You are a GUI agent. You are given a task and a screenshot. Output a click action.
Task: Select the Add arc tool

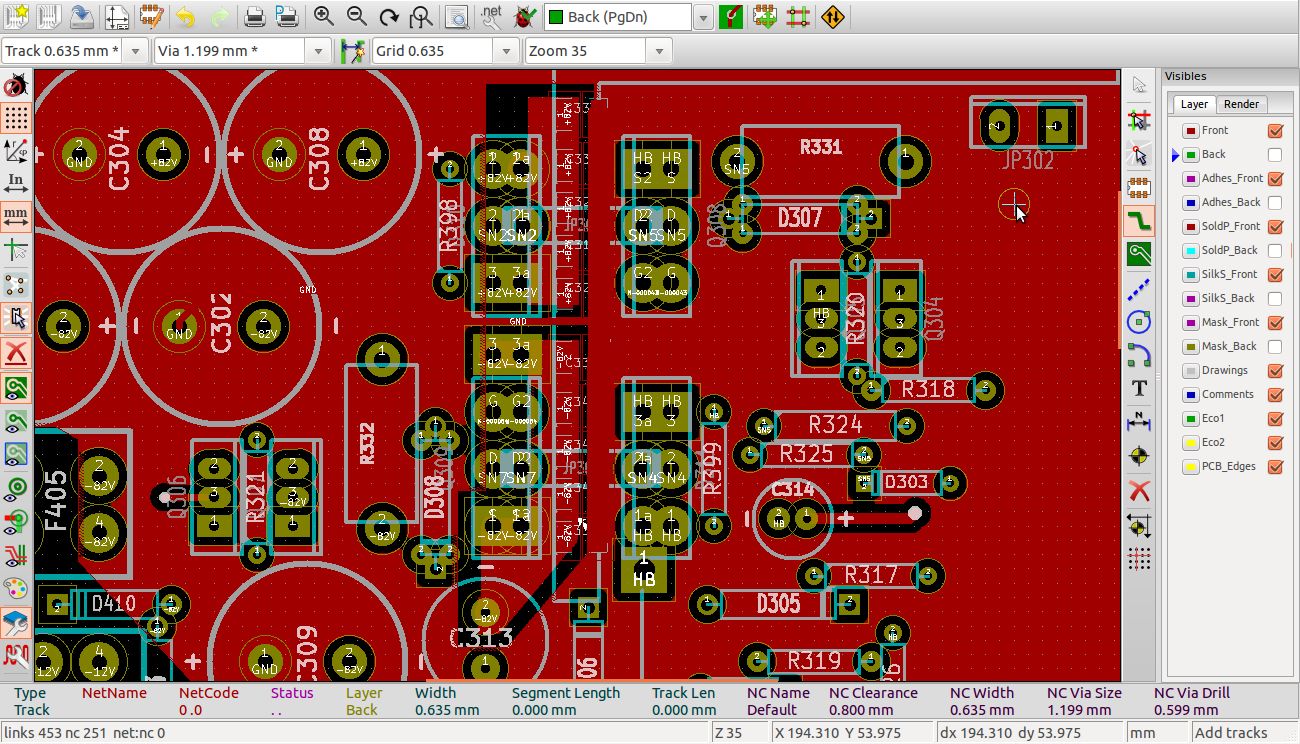point(1138,355)
